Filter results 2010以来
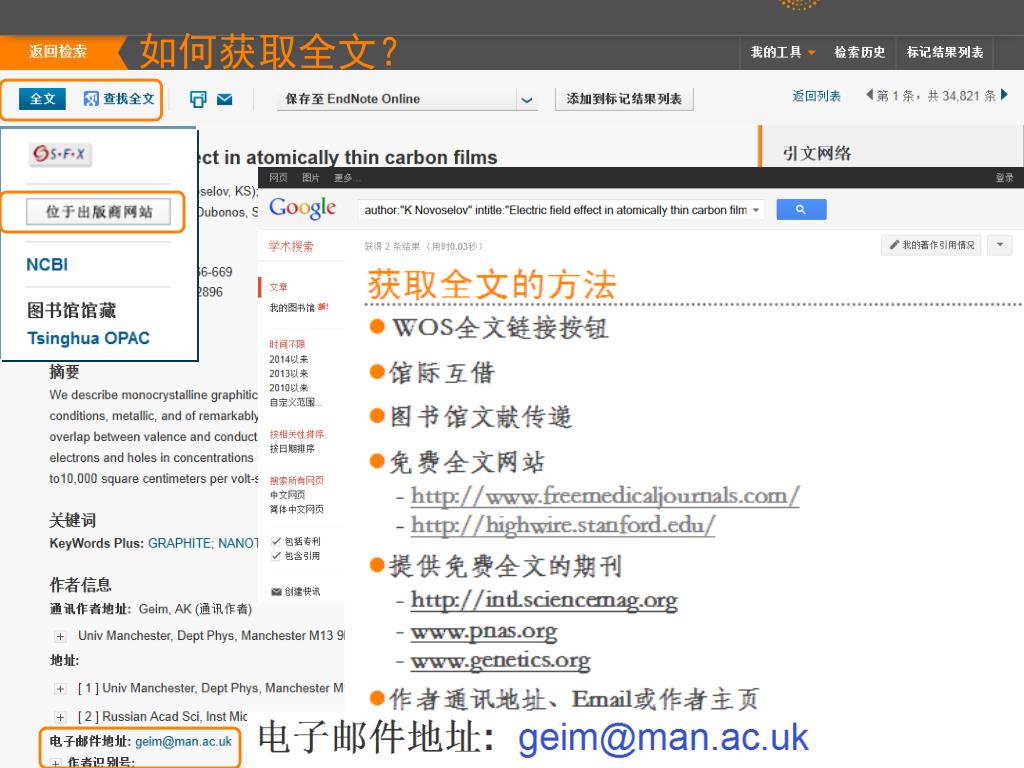 (289, 388)
